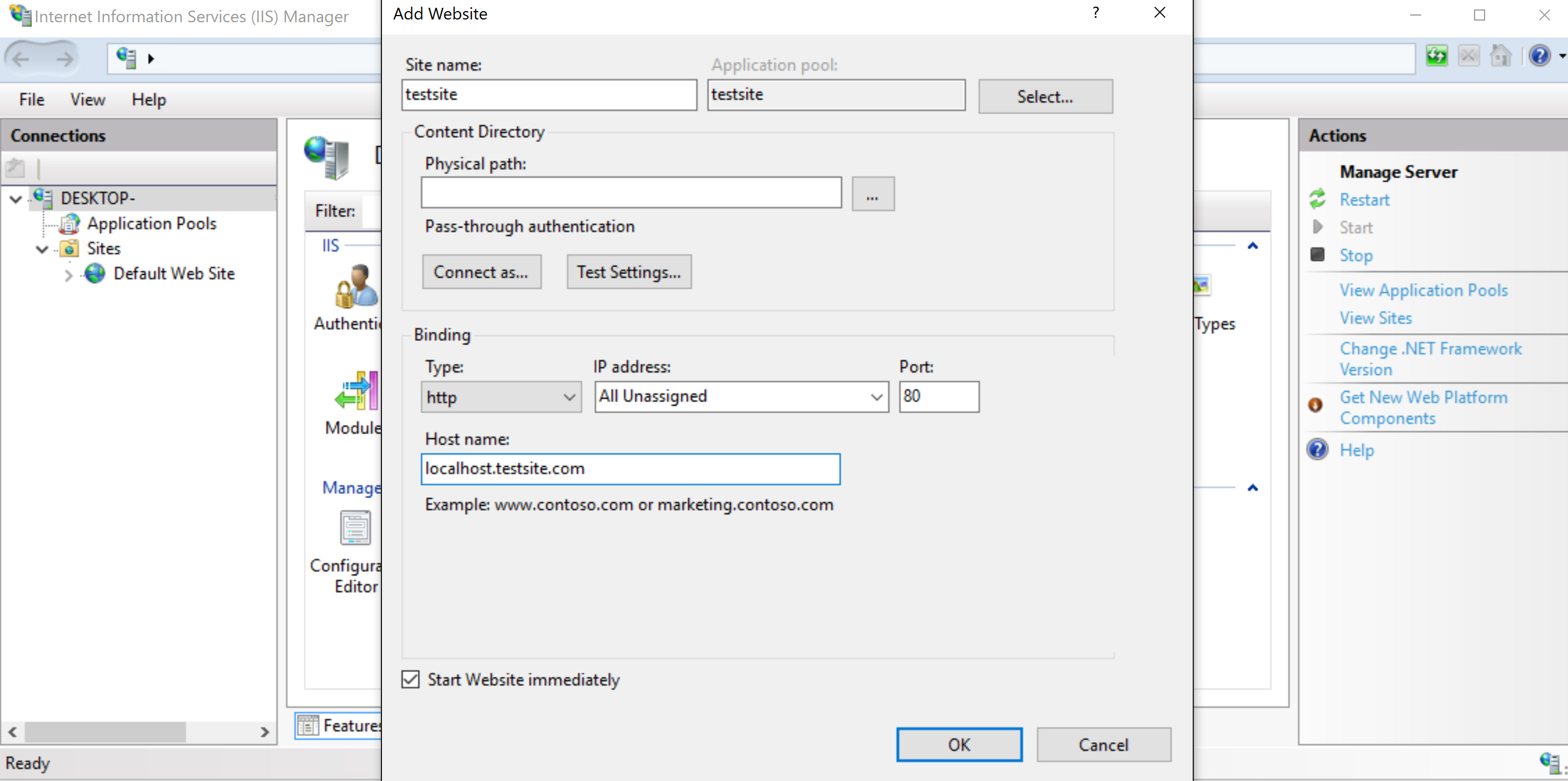This screenshot has height=781, width=1568.
Task: Click the Physical path text field
Action: (x=631, y=193)
